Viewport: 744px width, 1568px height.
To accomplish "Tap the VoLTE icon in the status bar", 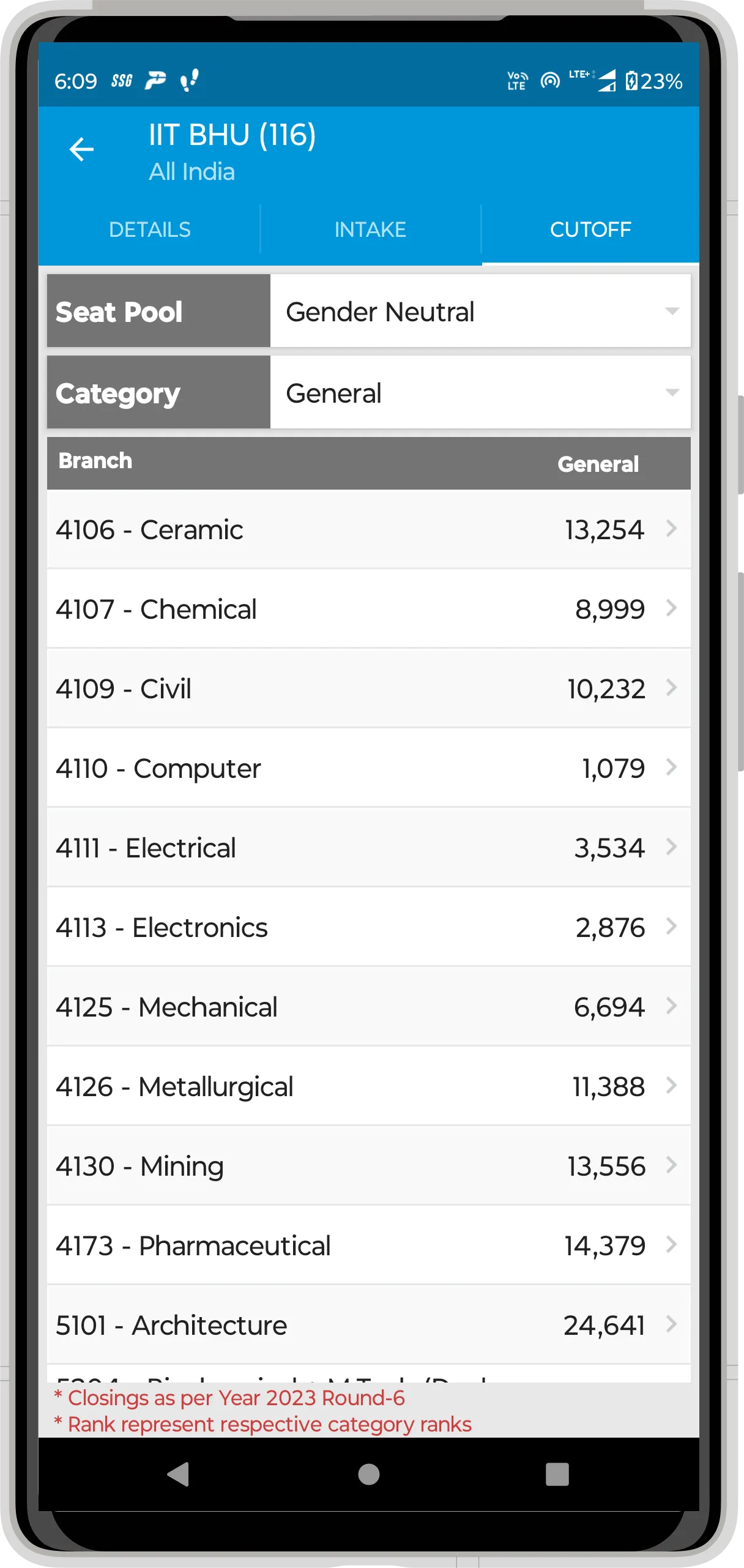I will [516, 80].
